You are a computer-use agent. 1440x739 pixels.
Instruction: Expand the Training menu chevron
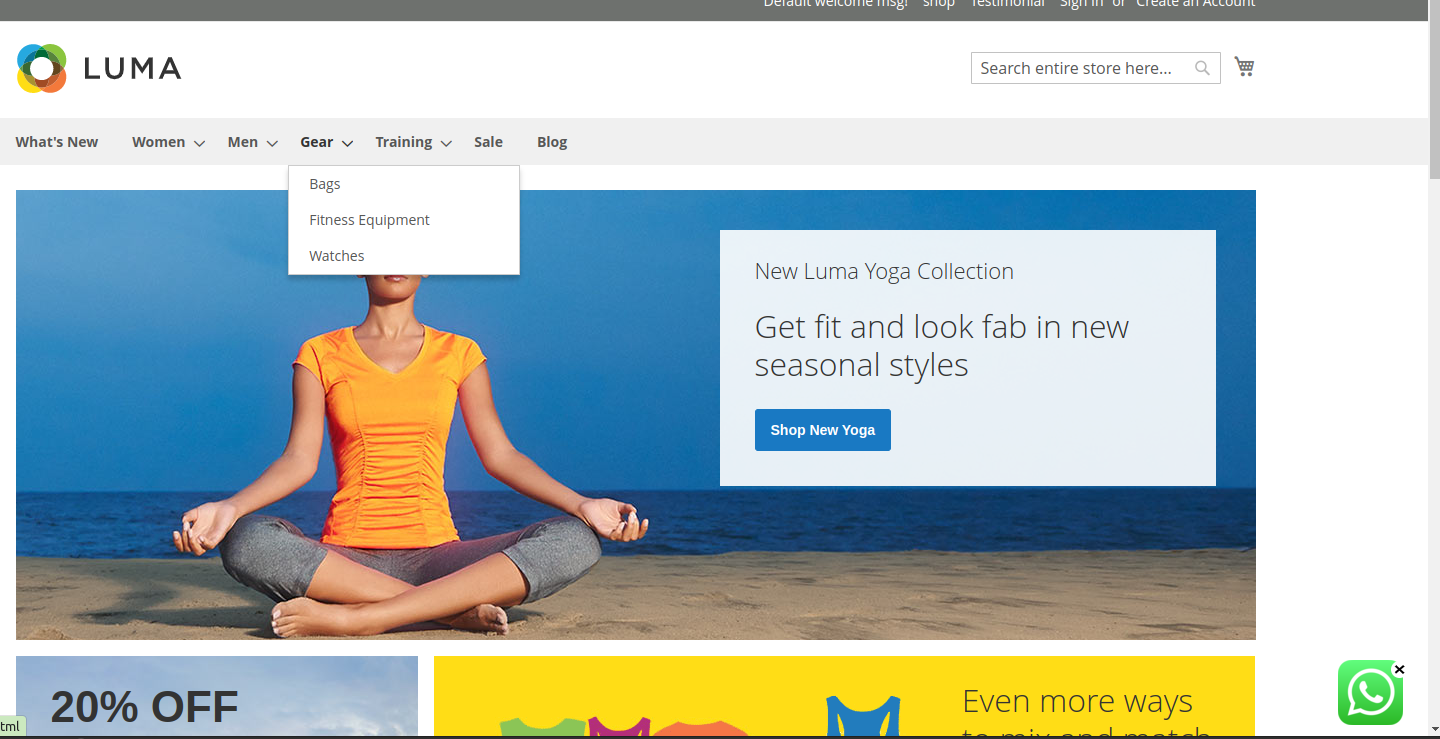click(x=446, y=143)
